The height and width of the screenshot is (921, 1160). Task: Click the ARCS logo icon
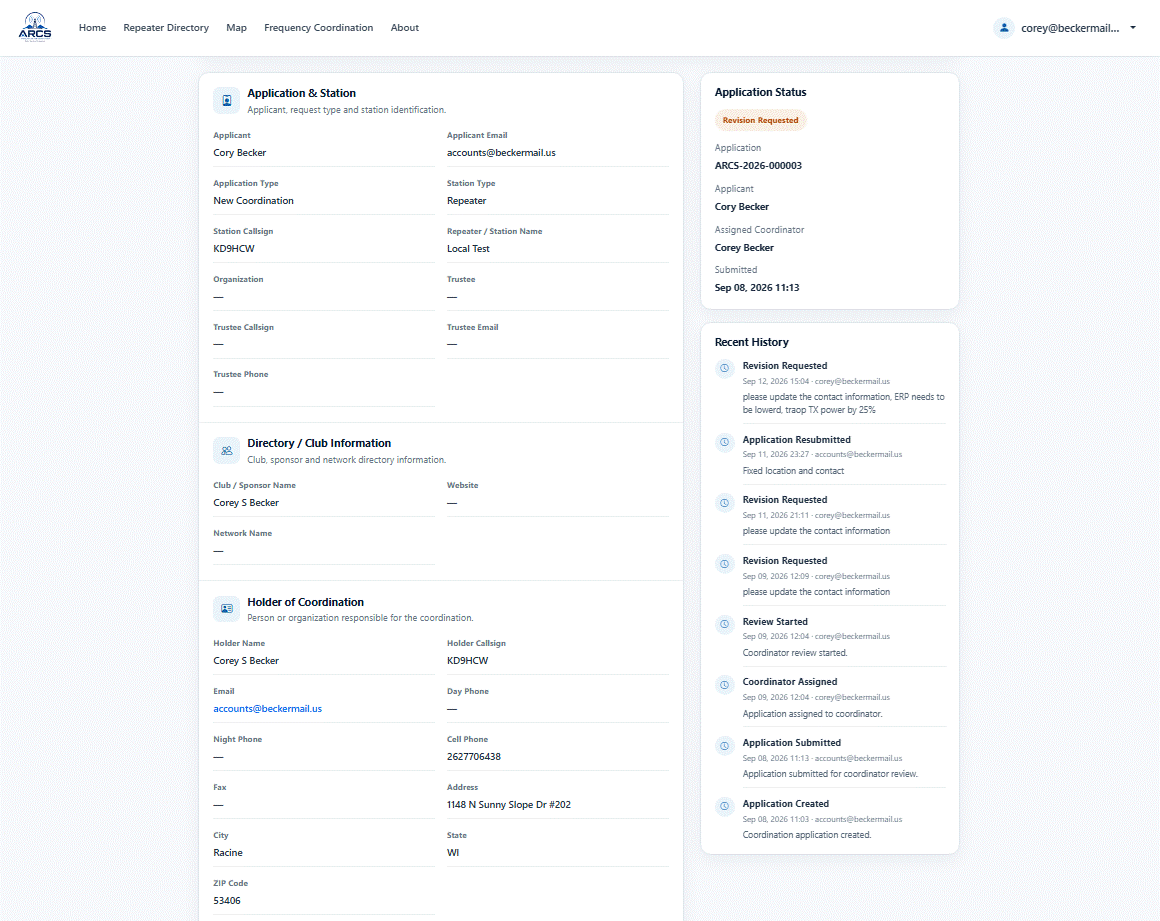coord(35,27)
